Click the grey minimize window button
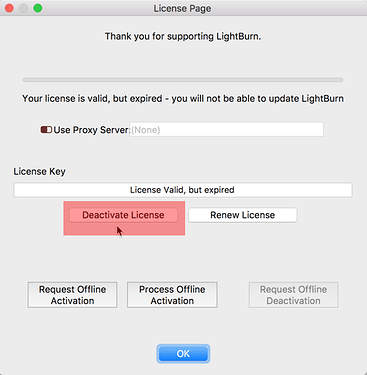This screenshot has height=375, width=367. click(23, 8)
